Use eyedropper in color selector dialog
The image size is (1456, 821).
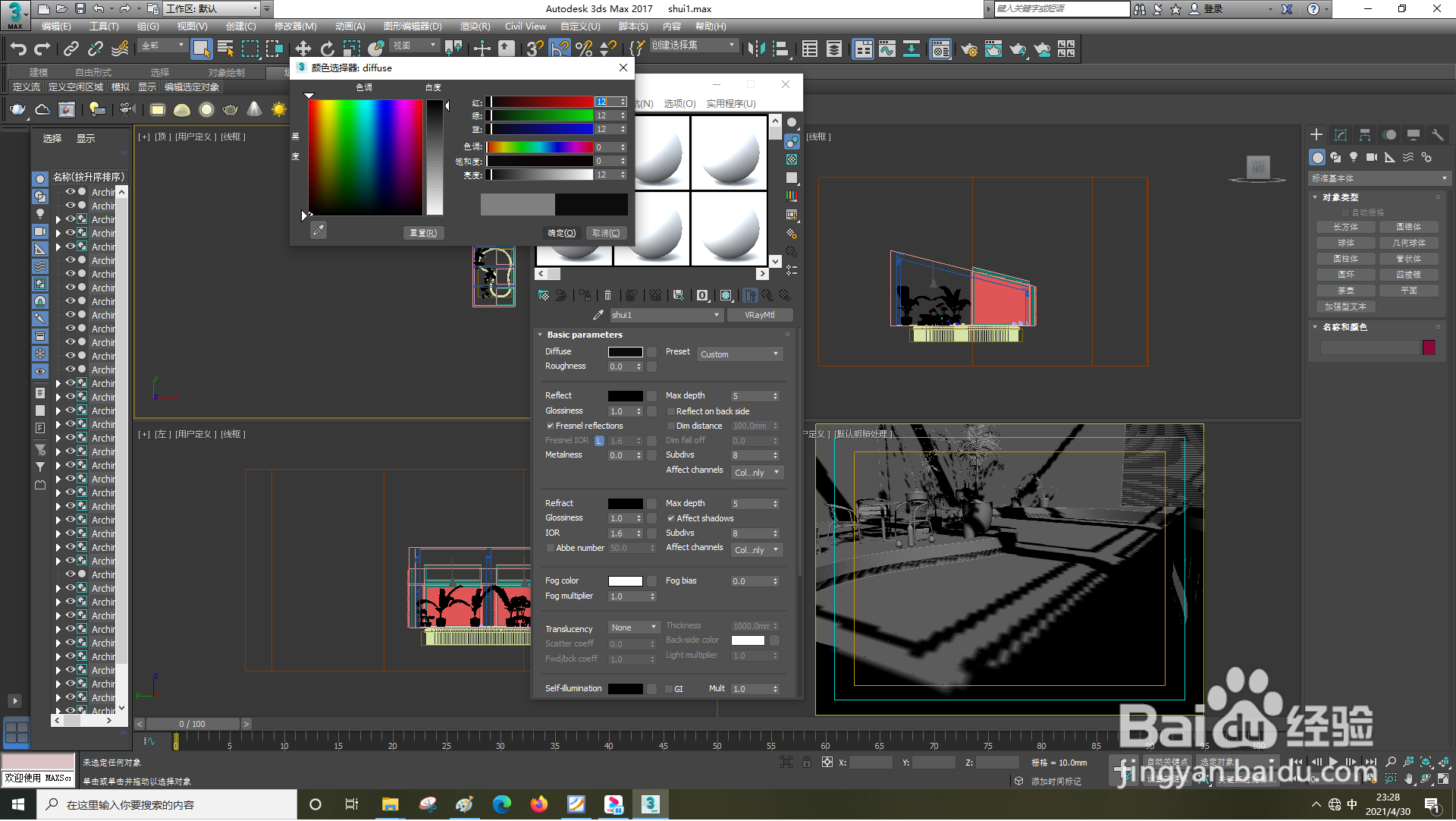(318, 230)
